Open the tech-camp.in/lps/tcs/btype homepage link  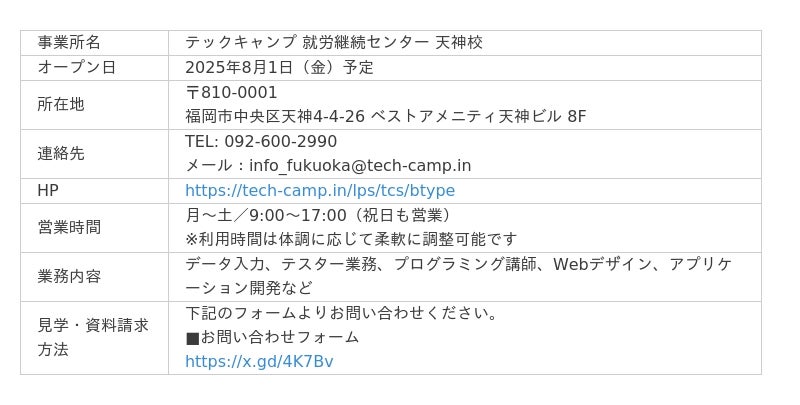(x=320, y=191)
